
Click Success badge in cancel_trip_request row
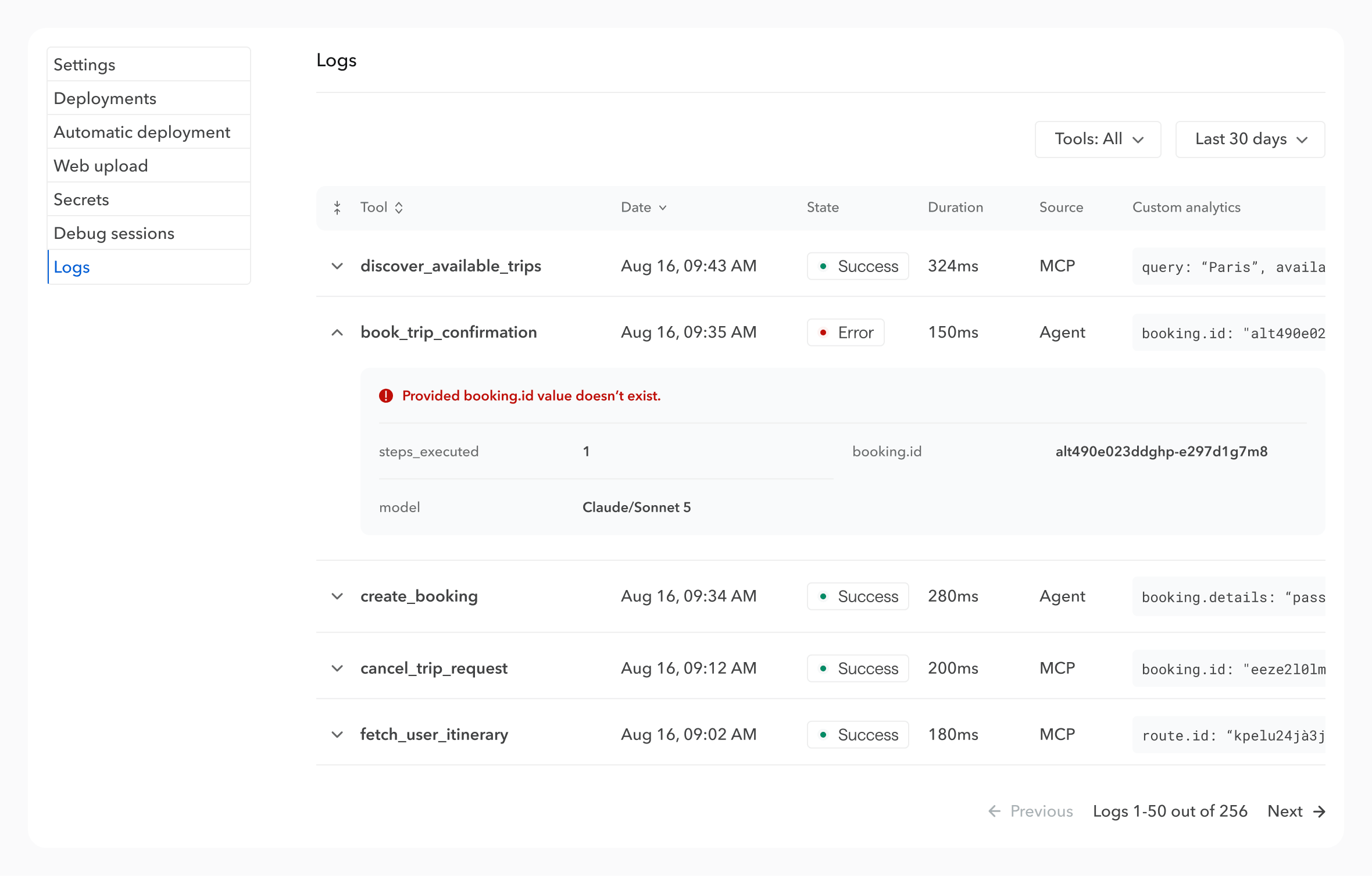pyautogui.click(x=858, y=668)
